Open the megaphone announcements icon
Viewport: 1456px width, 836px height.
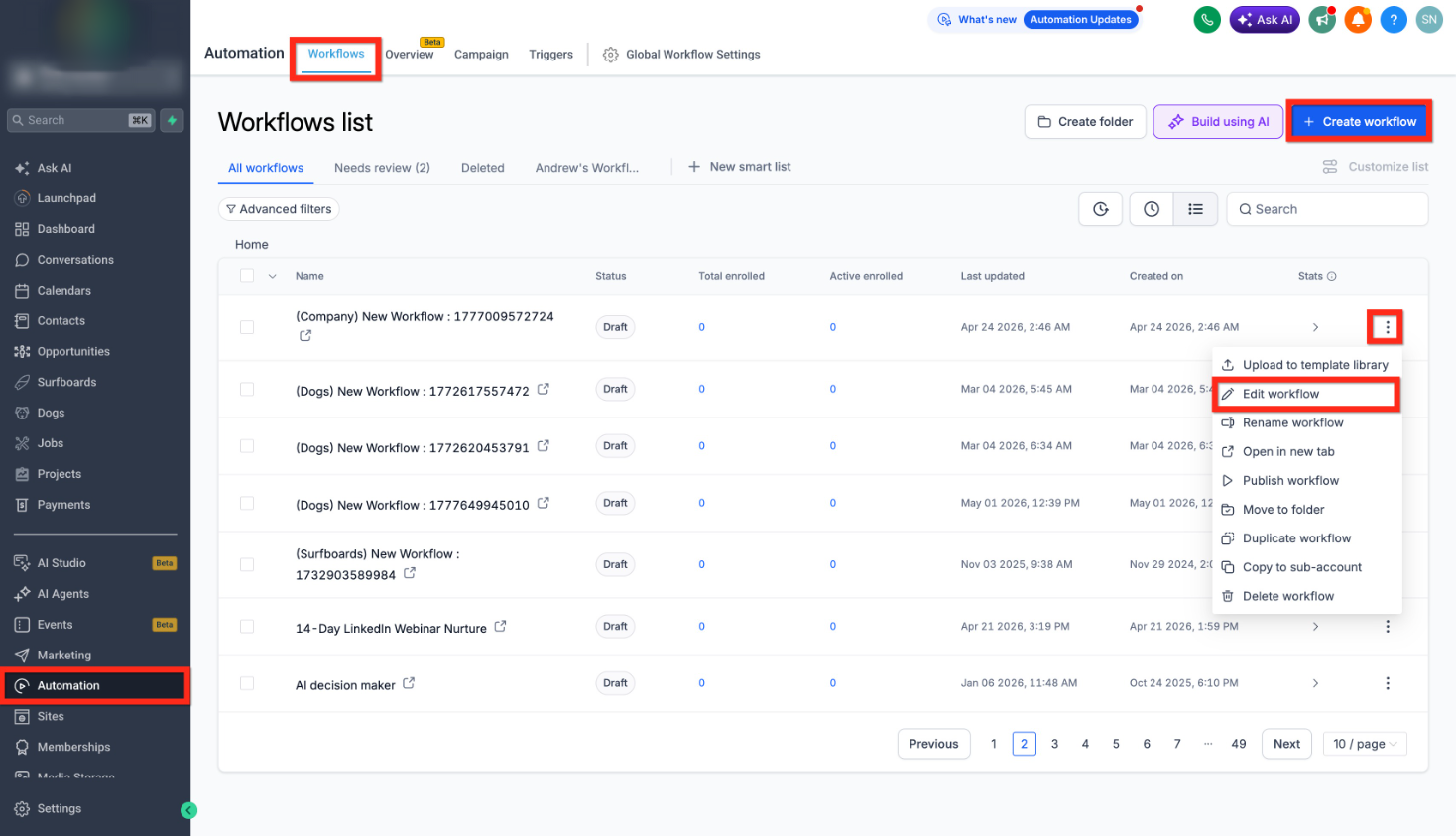tap(1322, 20)
